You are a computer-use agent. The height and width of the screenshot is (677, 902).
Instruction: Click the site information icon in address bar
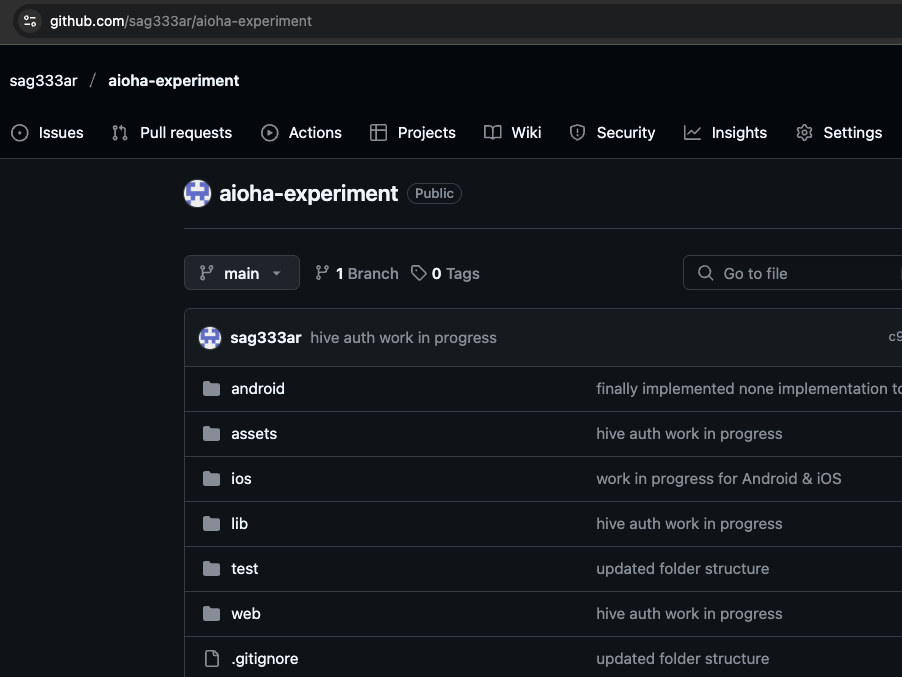click(x=30, y=21)
